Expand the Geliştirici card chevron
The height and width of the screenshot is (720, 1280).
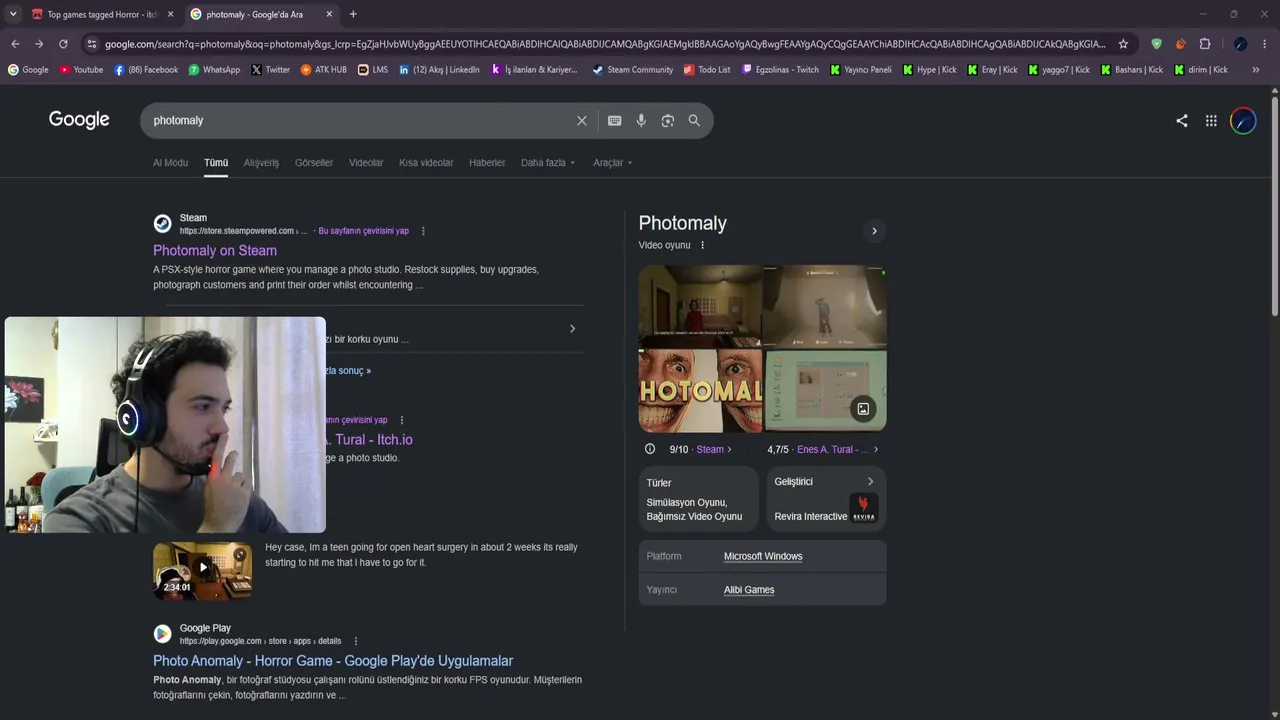pos(870,481)
